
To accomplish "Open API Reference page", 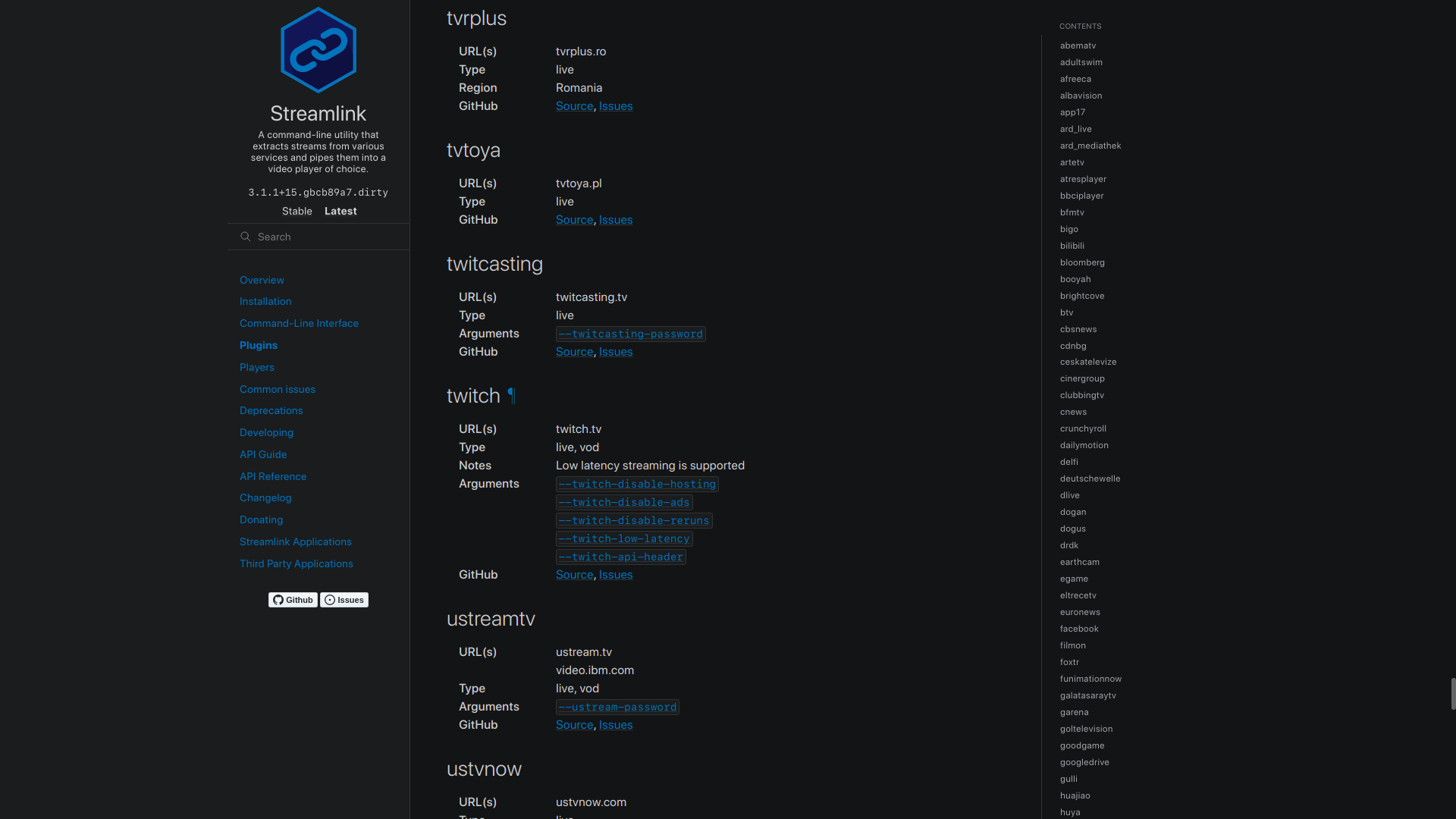I will pyautogui.click(x=273, y=476).
